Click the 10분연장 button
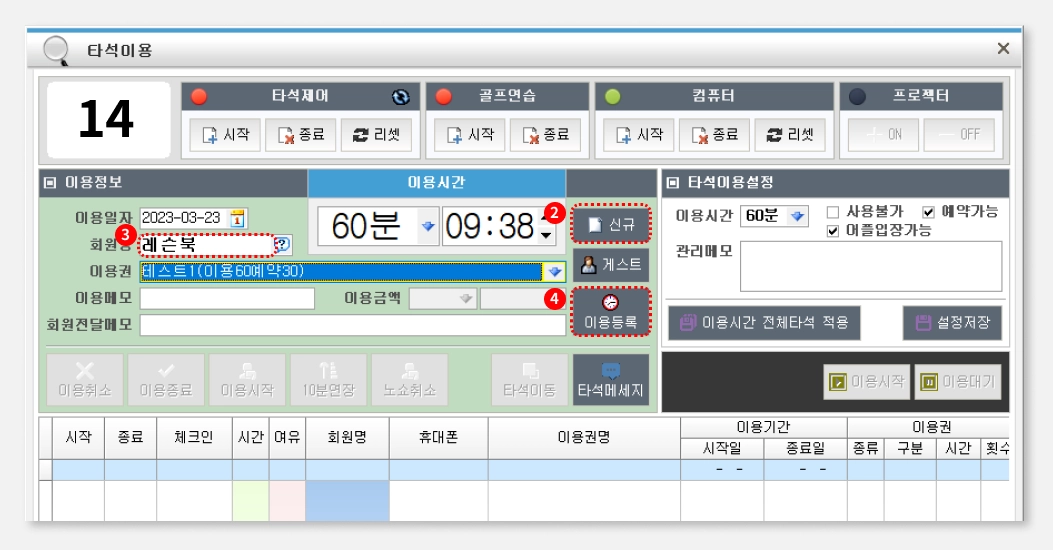This screenshot has width=1053, height=550. [x=328, y=380]
